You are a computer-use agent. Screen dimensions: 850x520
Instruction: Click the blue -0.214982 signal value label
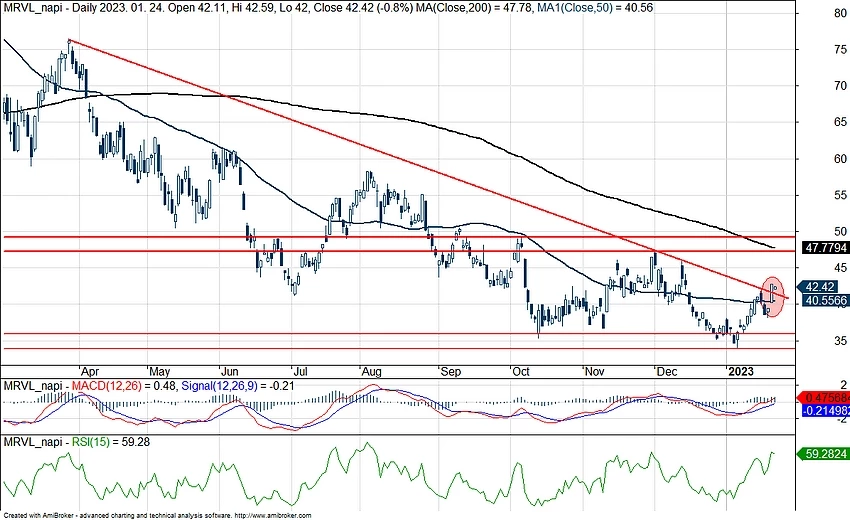[x=825, y=410]
